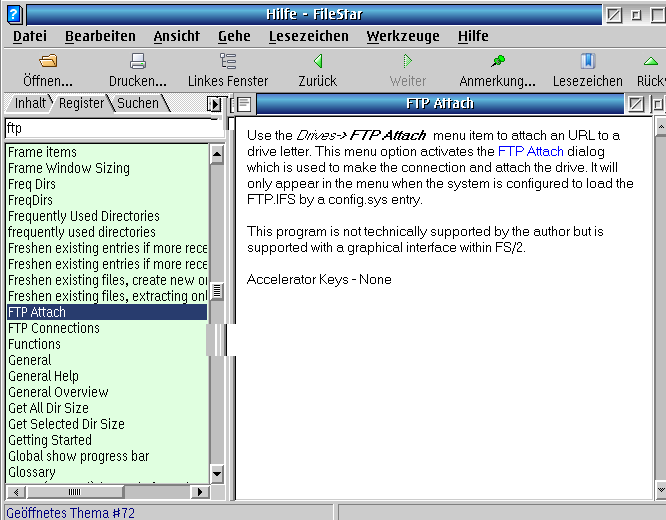666x520 pixels.
Task: Open the Ansicht menu
Action: pos(177,36)
